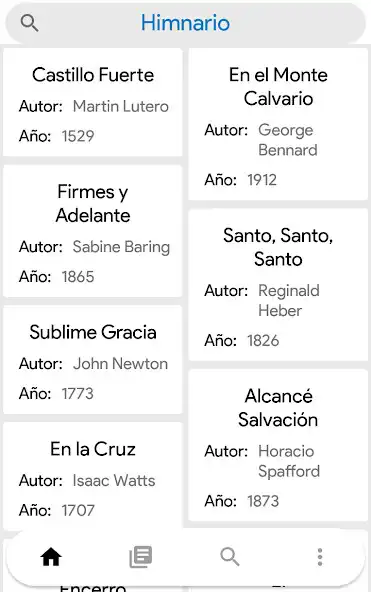Tap author name Sabine Baring
371x592 pixels.
121,247
